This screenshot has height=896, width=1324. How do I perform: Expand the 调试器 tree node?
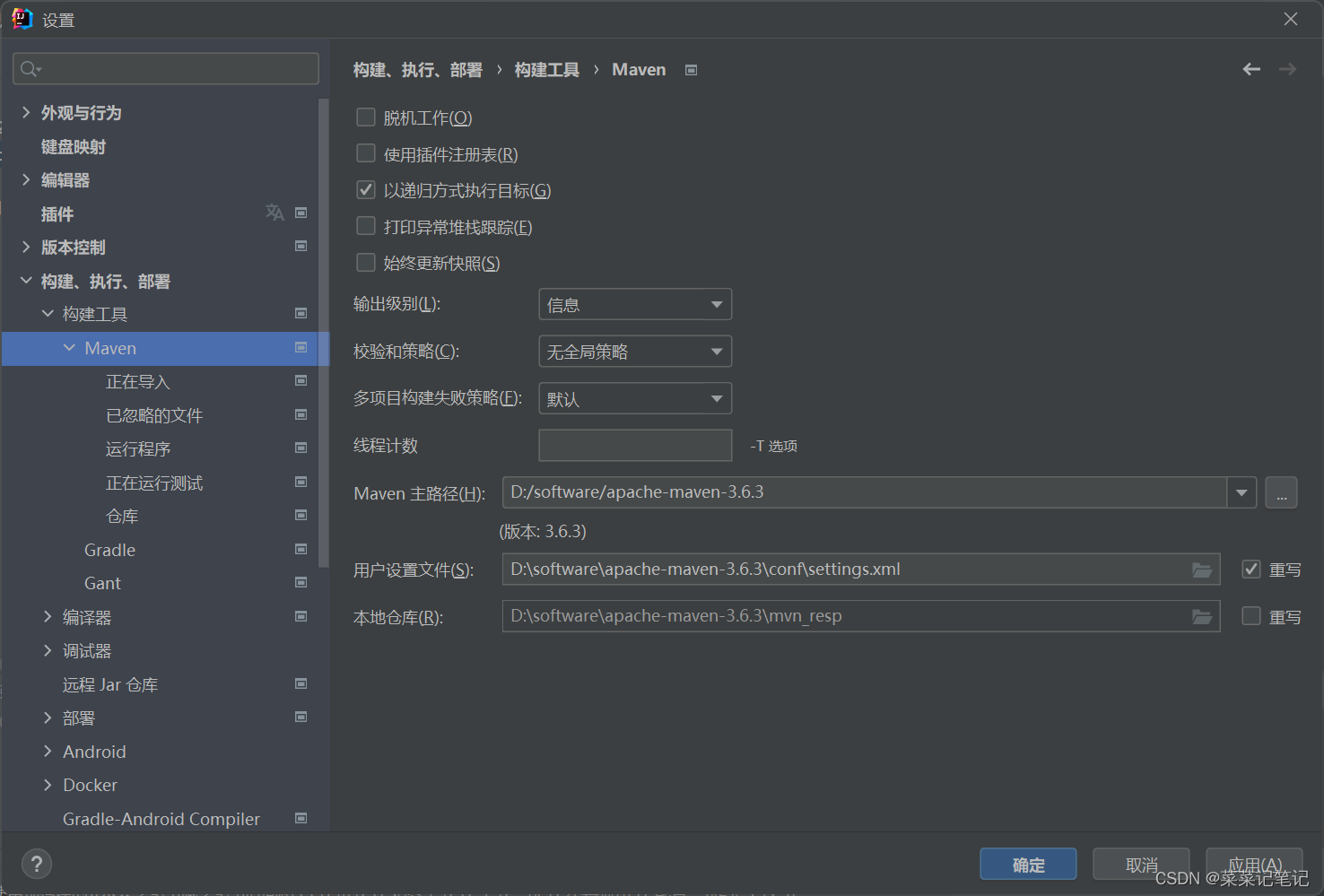pyautogui.click(x=48, y=650)
